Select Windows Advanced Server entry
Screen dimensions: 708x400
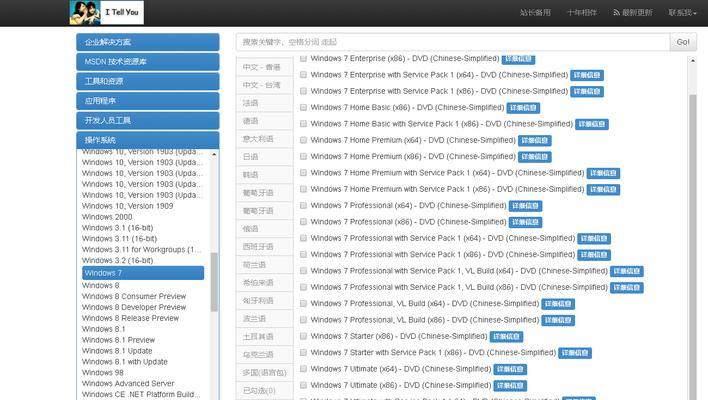pyautogui.click(x=128, y=383)
